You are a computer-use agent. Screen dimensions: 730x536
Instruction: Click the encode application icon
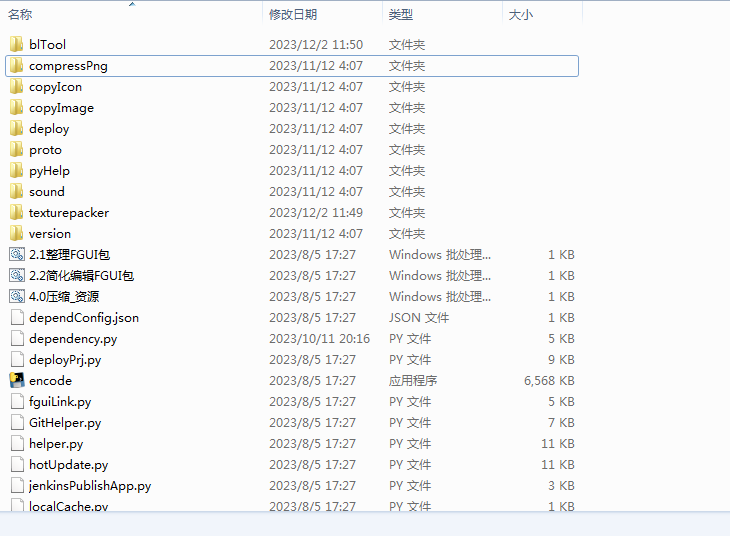point(16,381)
